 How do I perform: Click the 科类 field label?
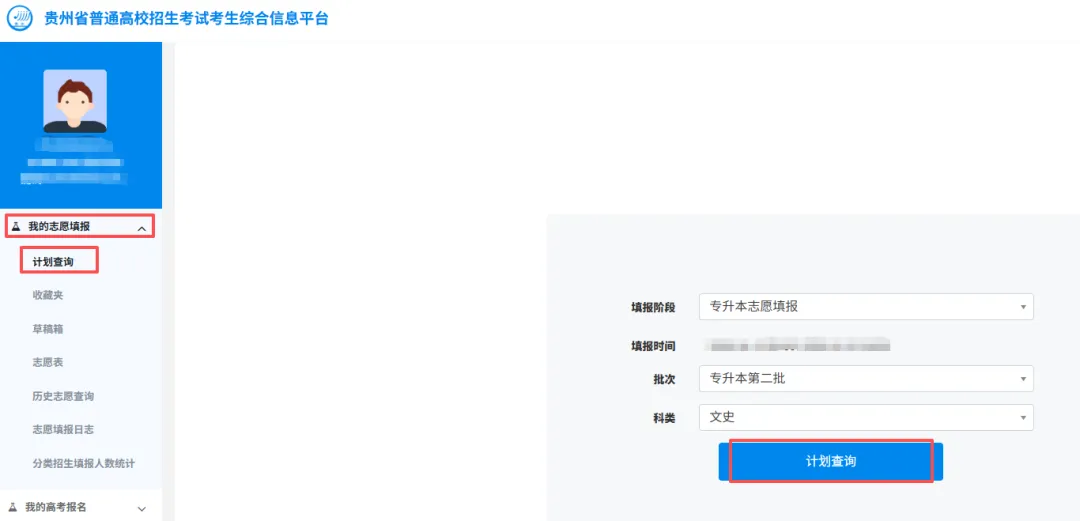[x=665, y=418]
